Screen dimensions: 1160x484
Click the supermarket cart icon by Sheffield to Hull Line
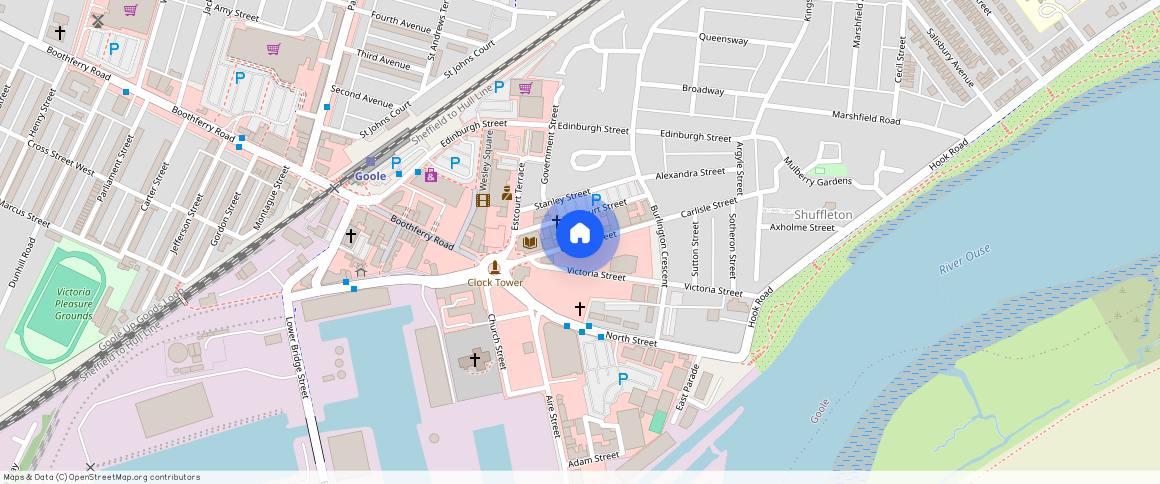click(x=525, y=88)
